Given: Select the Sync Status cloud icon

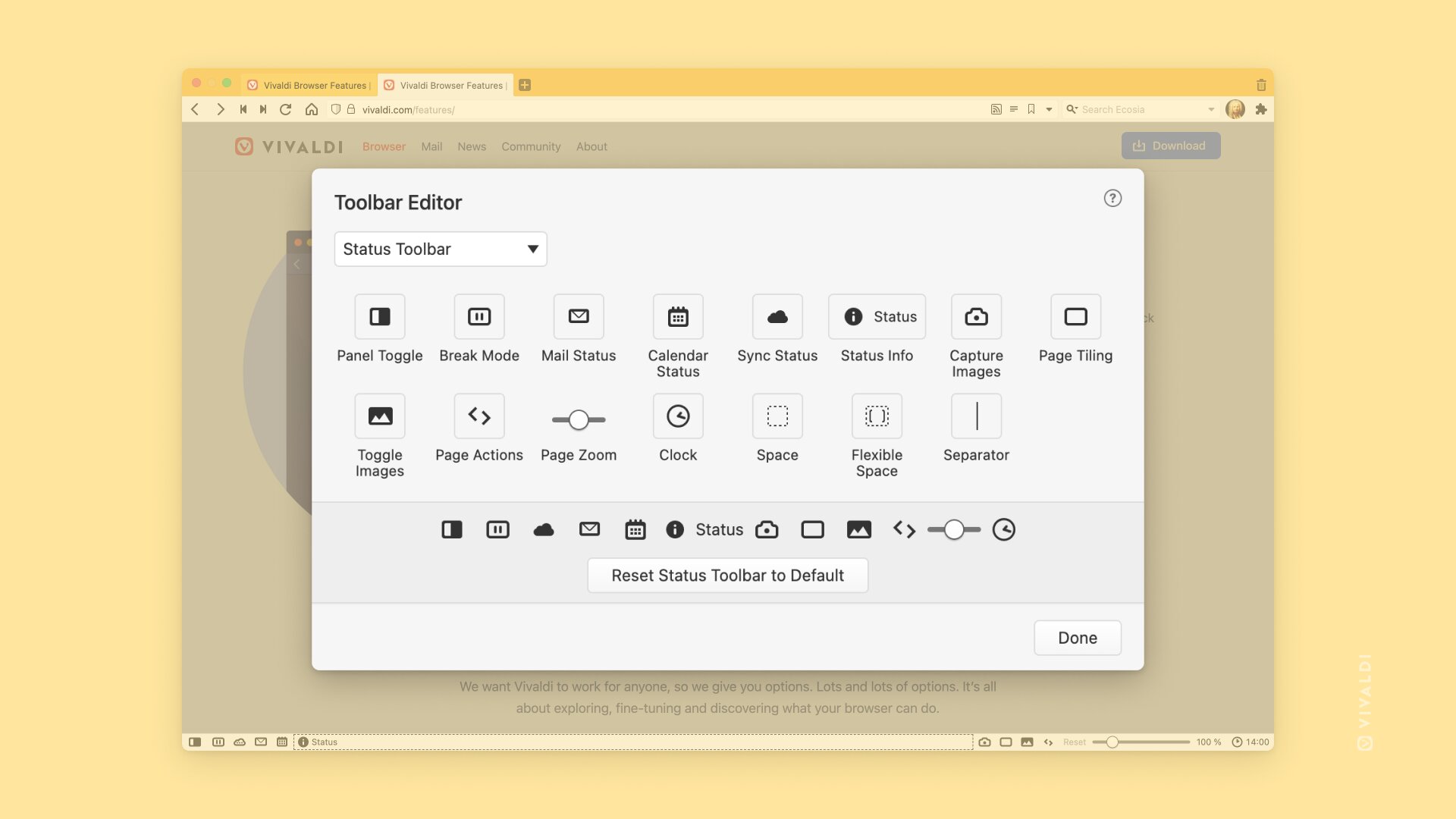Looking at the screenshot, I should pyautogui.click(x=777, y=316).
